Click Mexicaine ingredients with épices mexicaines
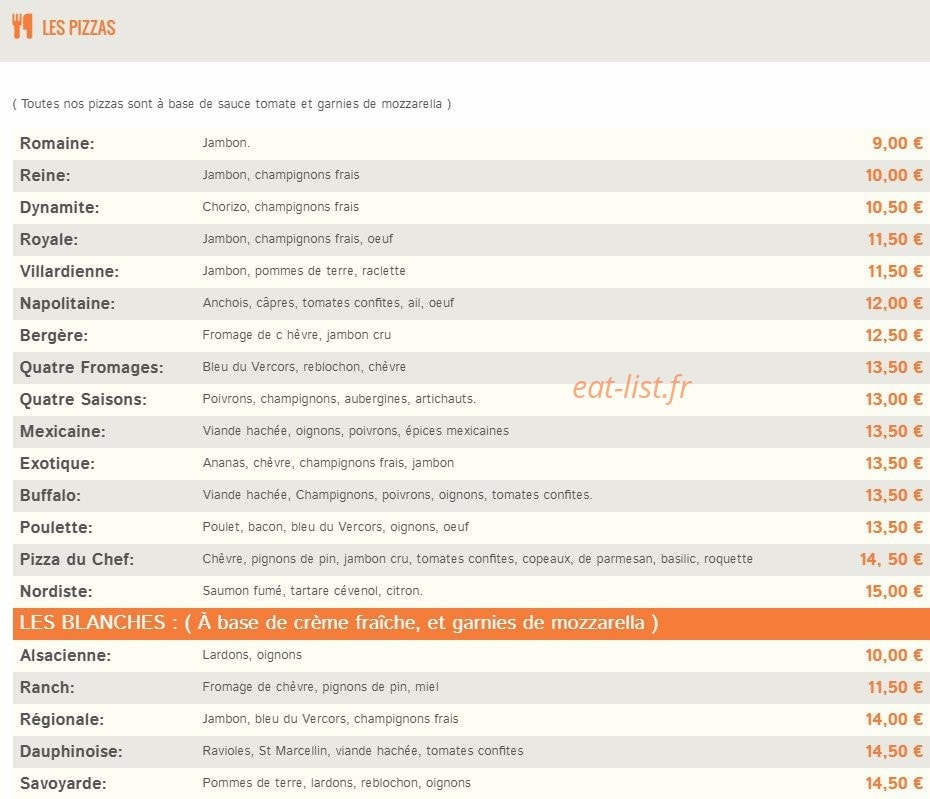Viewport: 930px width, 799px height. coord(355,431)
